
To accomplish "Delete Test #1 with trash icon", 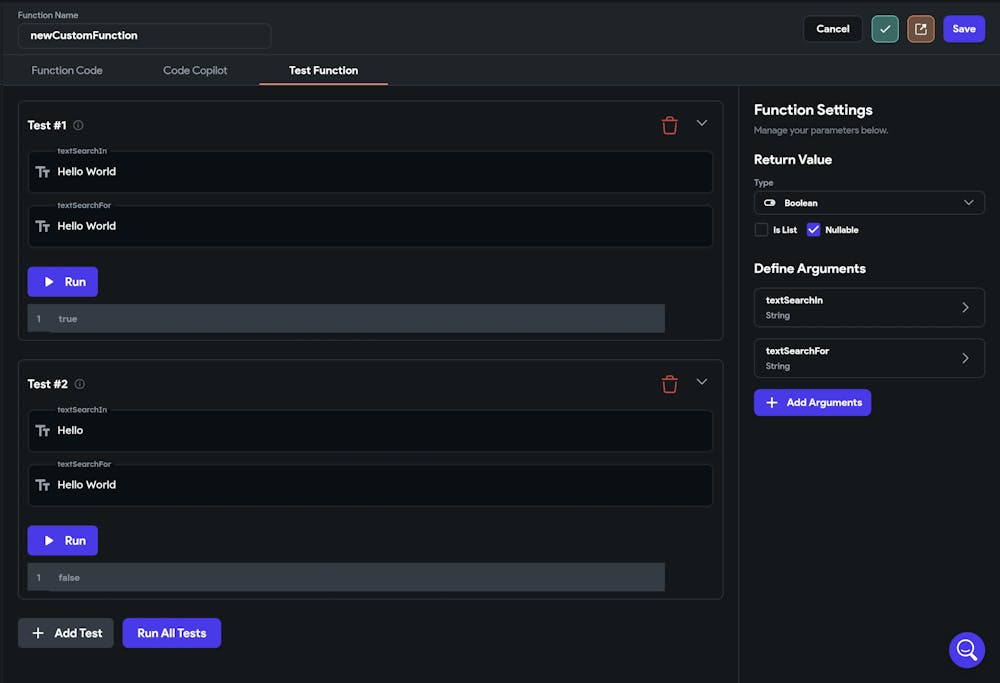I will tap(669, 125).
